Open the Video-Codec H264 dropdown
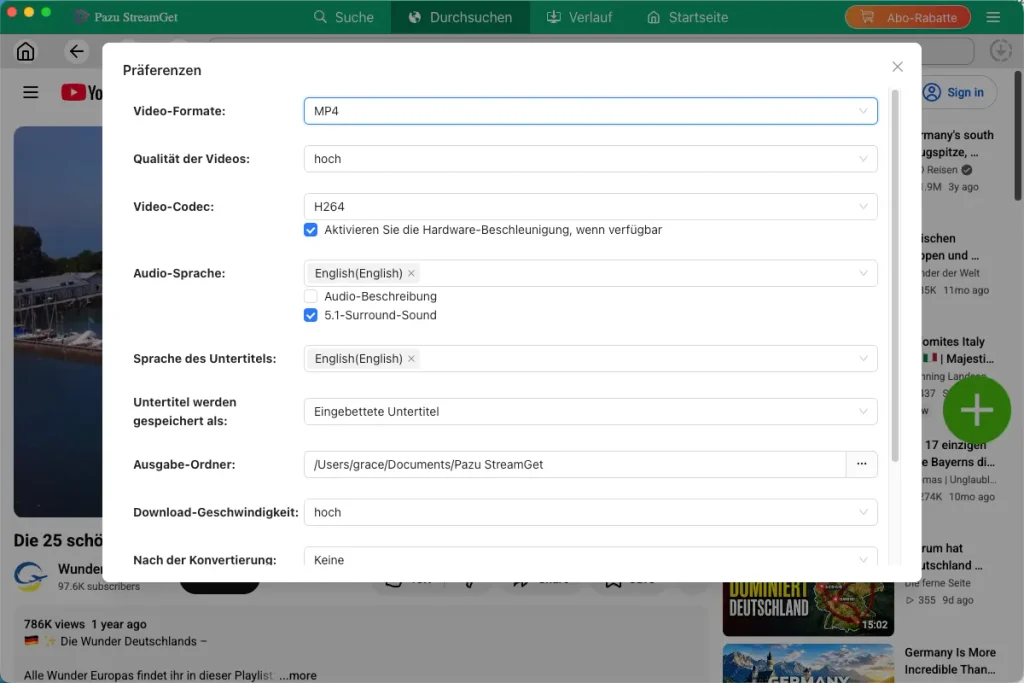Image resolution: width=1024 pixels, height=683 pixels. coord(590,206)
